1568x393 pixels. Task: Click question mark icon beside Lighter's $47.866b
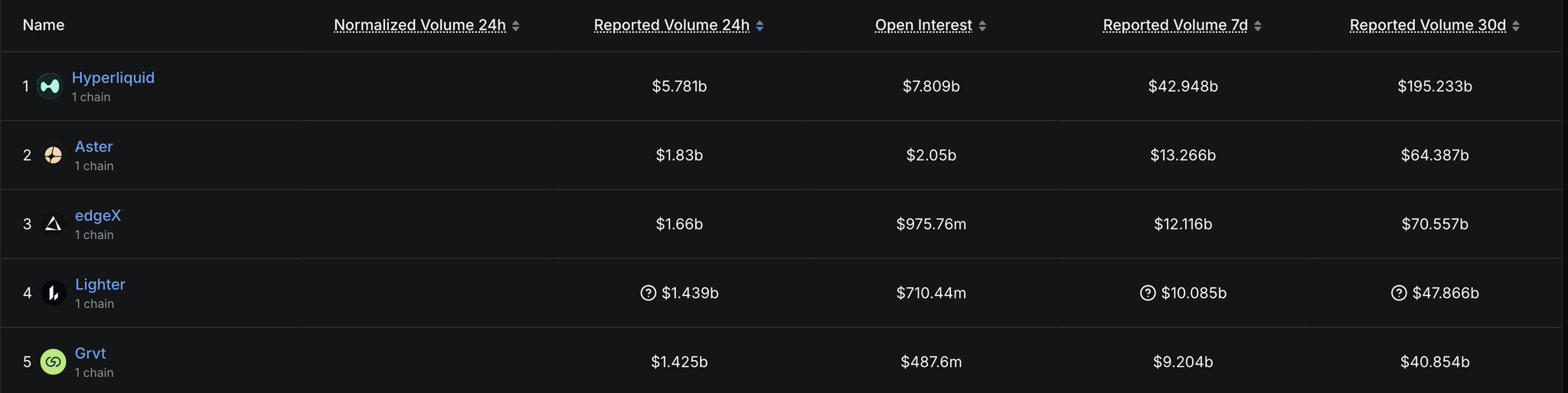pos(1399,293)
